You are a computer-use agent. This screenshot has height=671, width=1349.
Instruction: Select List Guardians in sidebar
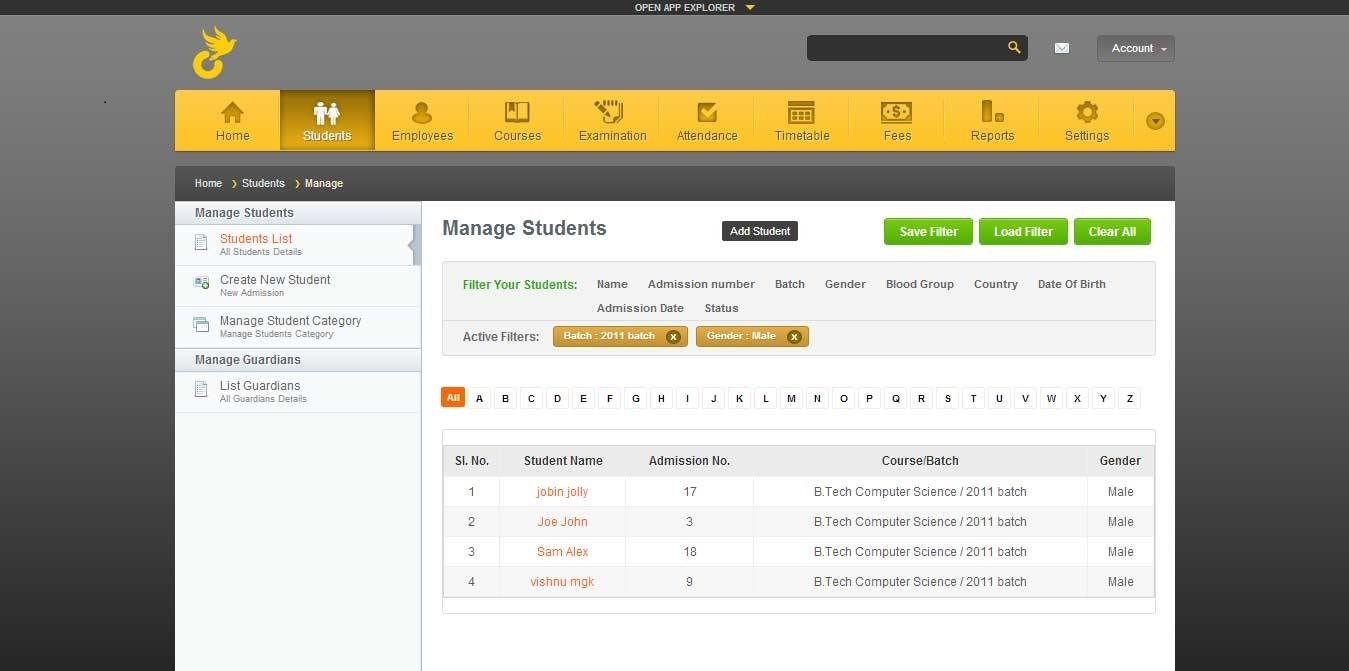click(x=297, y=392)
